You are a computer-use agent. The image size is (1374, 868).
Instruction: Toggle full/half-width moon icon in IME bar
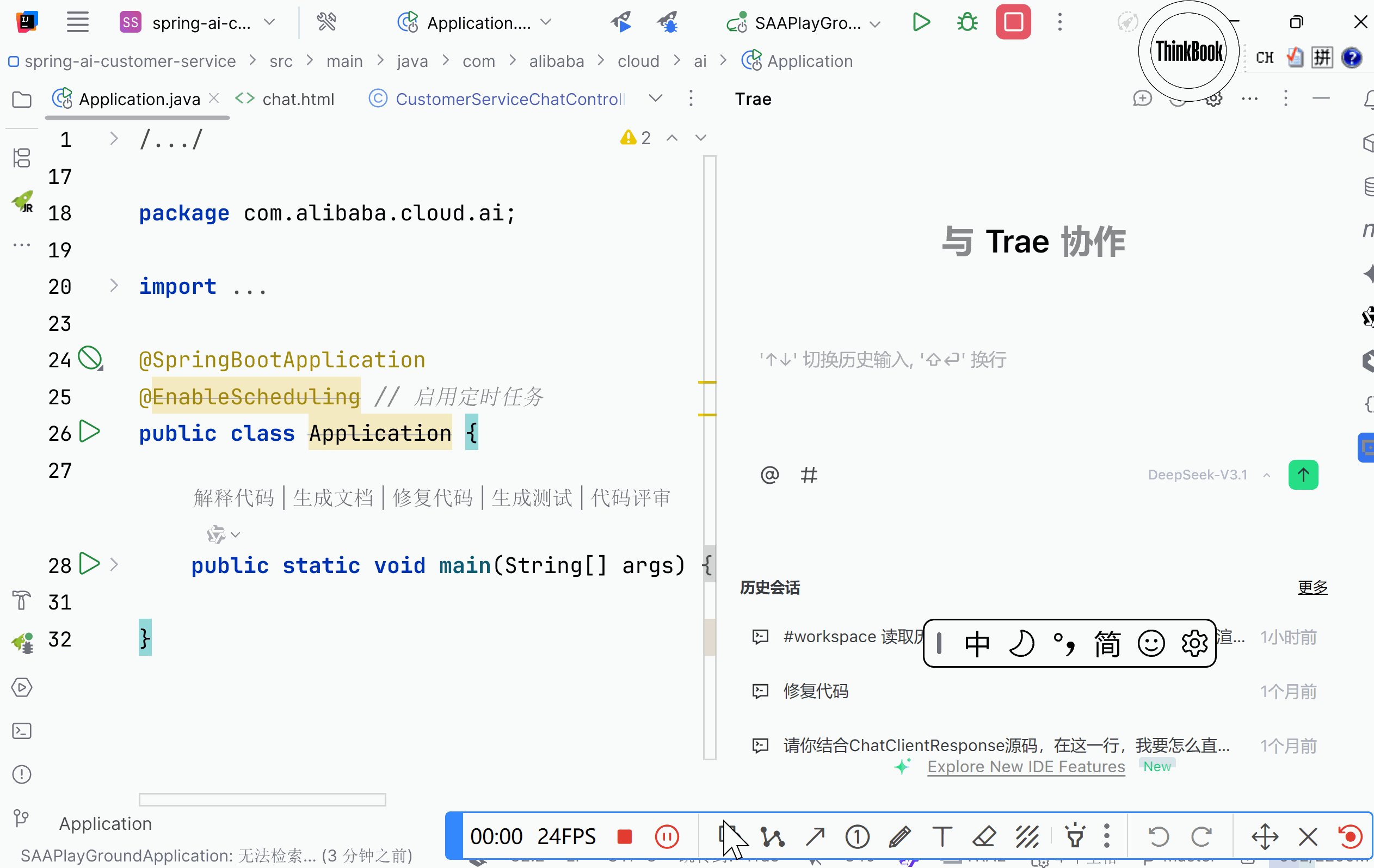click(1021, 644)
